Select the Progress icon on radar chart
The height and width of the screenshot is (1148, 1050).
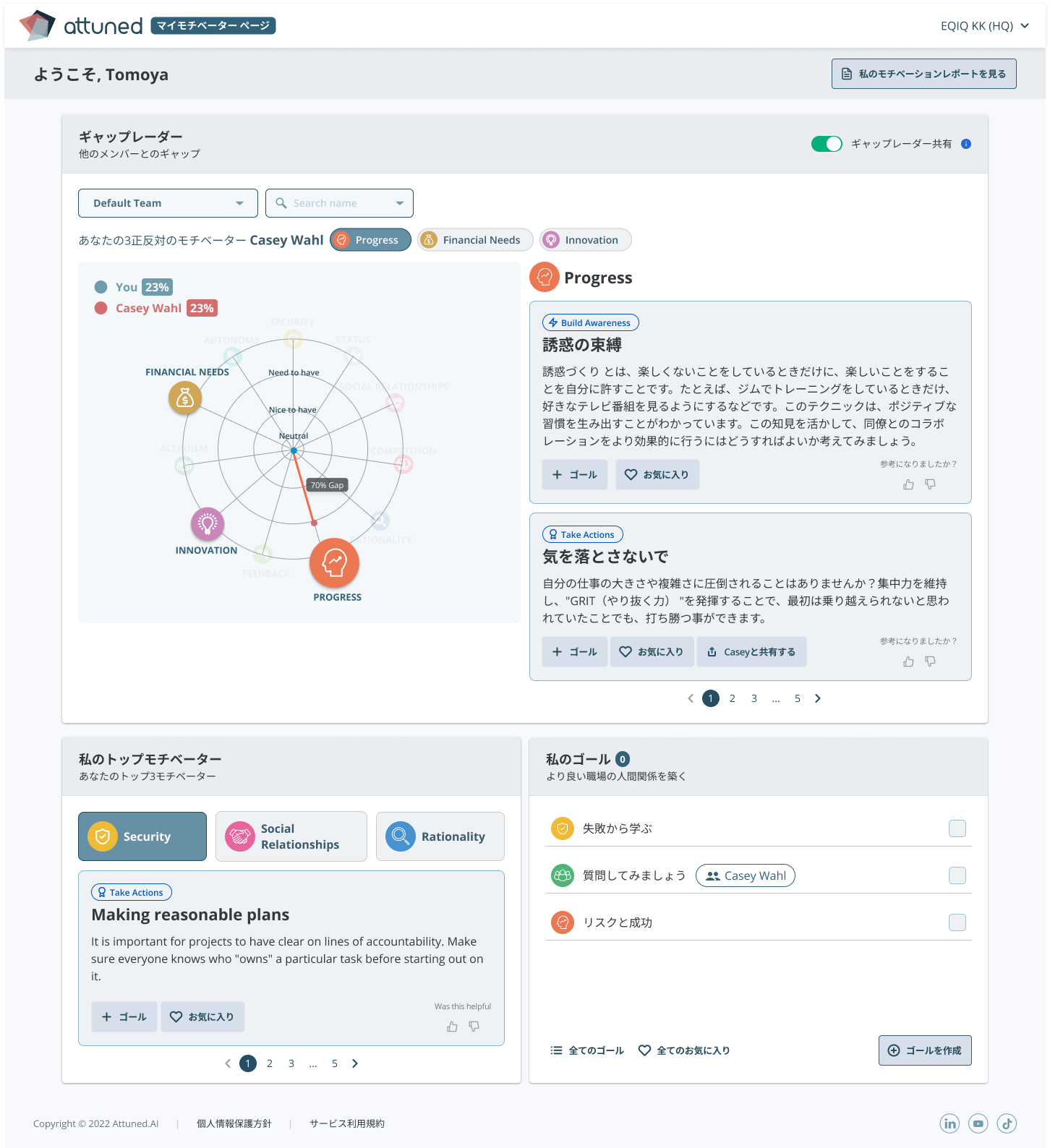pos(334,562)
